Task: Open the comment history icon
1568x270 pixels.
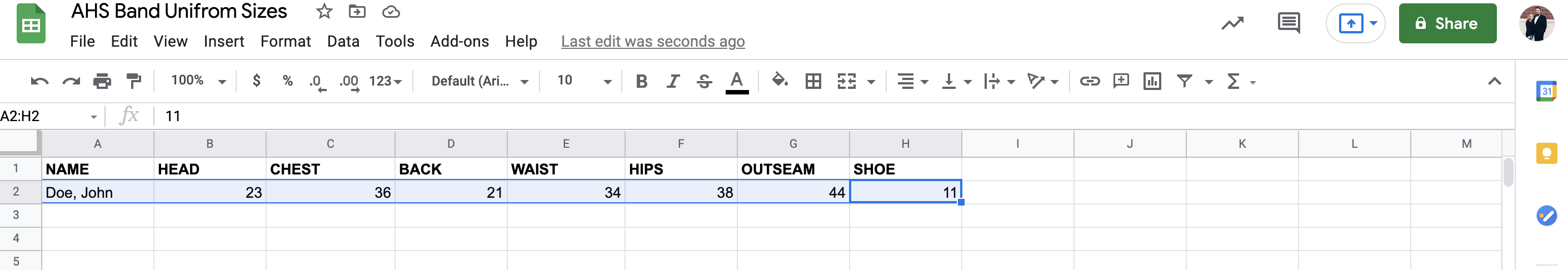Action: pyautogui.click(x=1288, y=24)
